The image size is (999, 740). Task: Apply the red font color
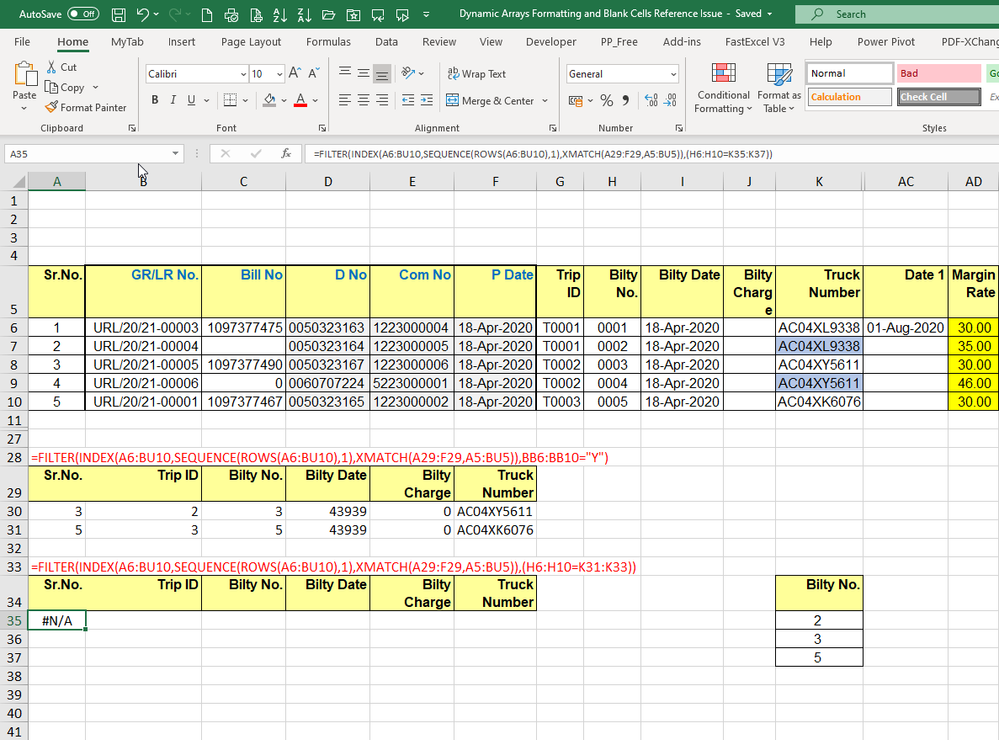coord(301,100)
